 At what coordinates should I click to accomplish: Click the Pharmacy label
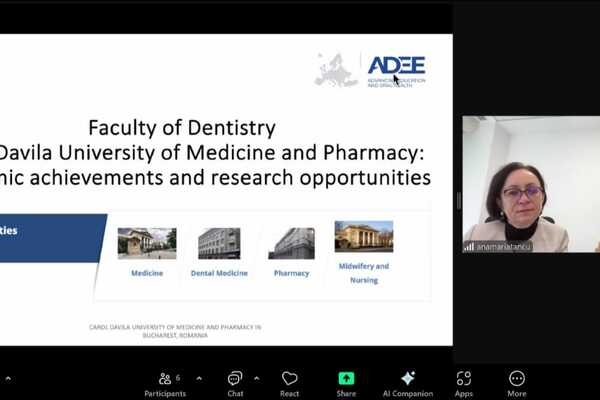[292, 273]
